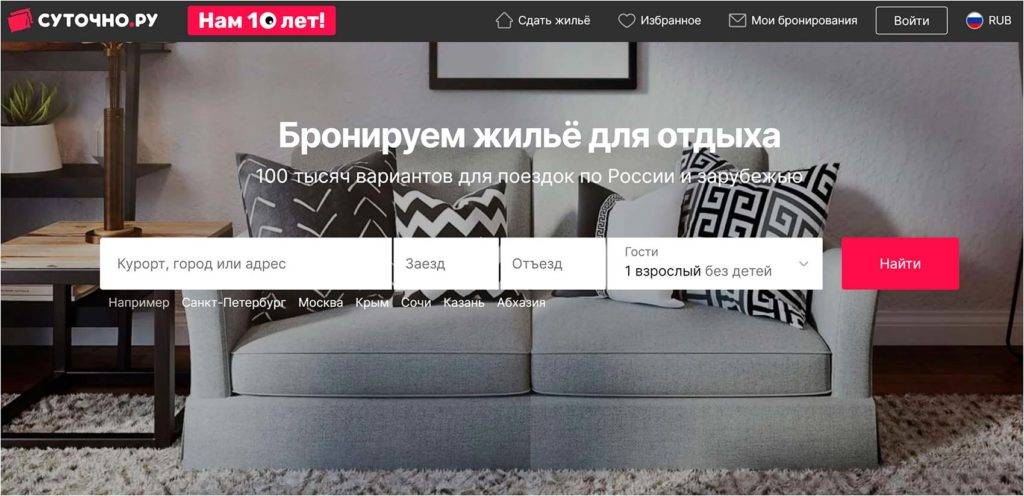This screenshot has height=496, width=1024.
Task: Expand the Гости dropdown chevron
Action: click(x=804, y=264)
